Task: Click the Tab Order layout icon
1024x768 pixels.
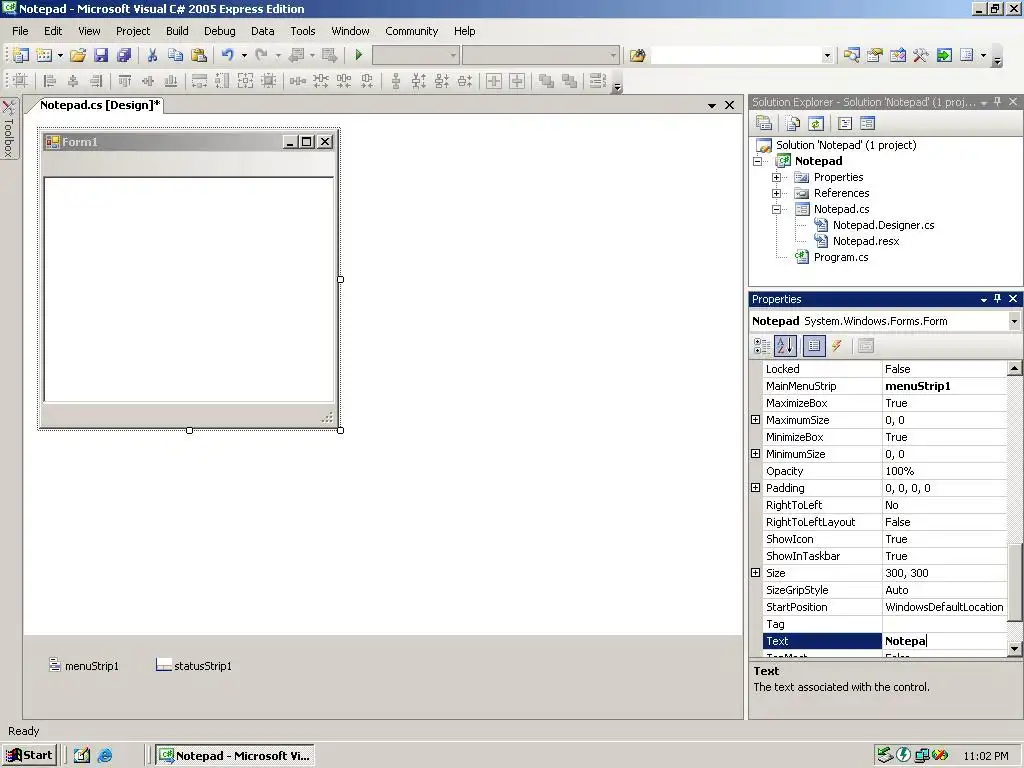Action: [598, 81]
